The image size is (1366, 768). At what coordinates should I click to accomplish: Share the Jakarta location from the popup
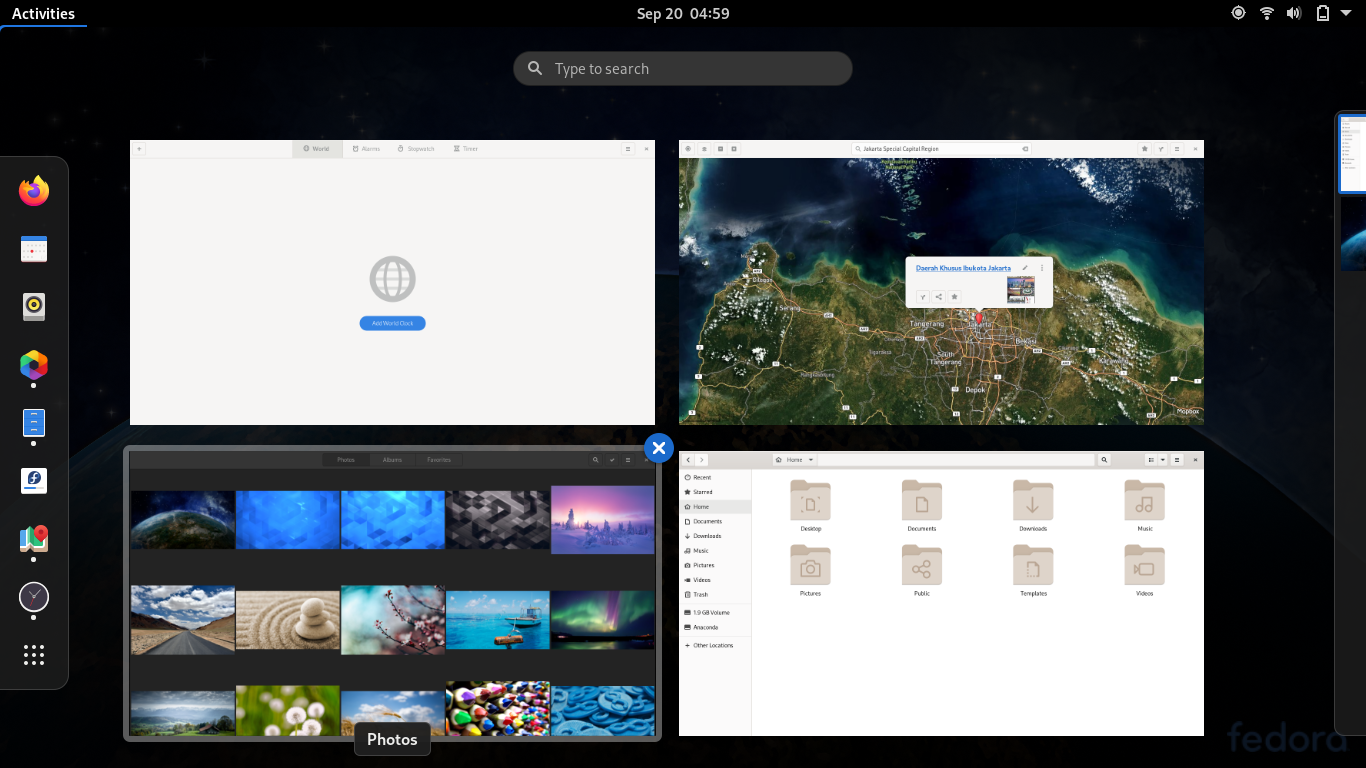click(x=938, y=297)
